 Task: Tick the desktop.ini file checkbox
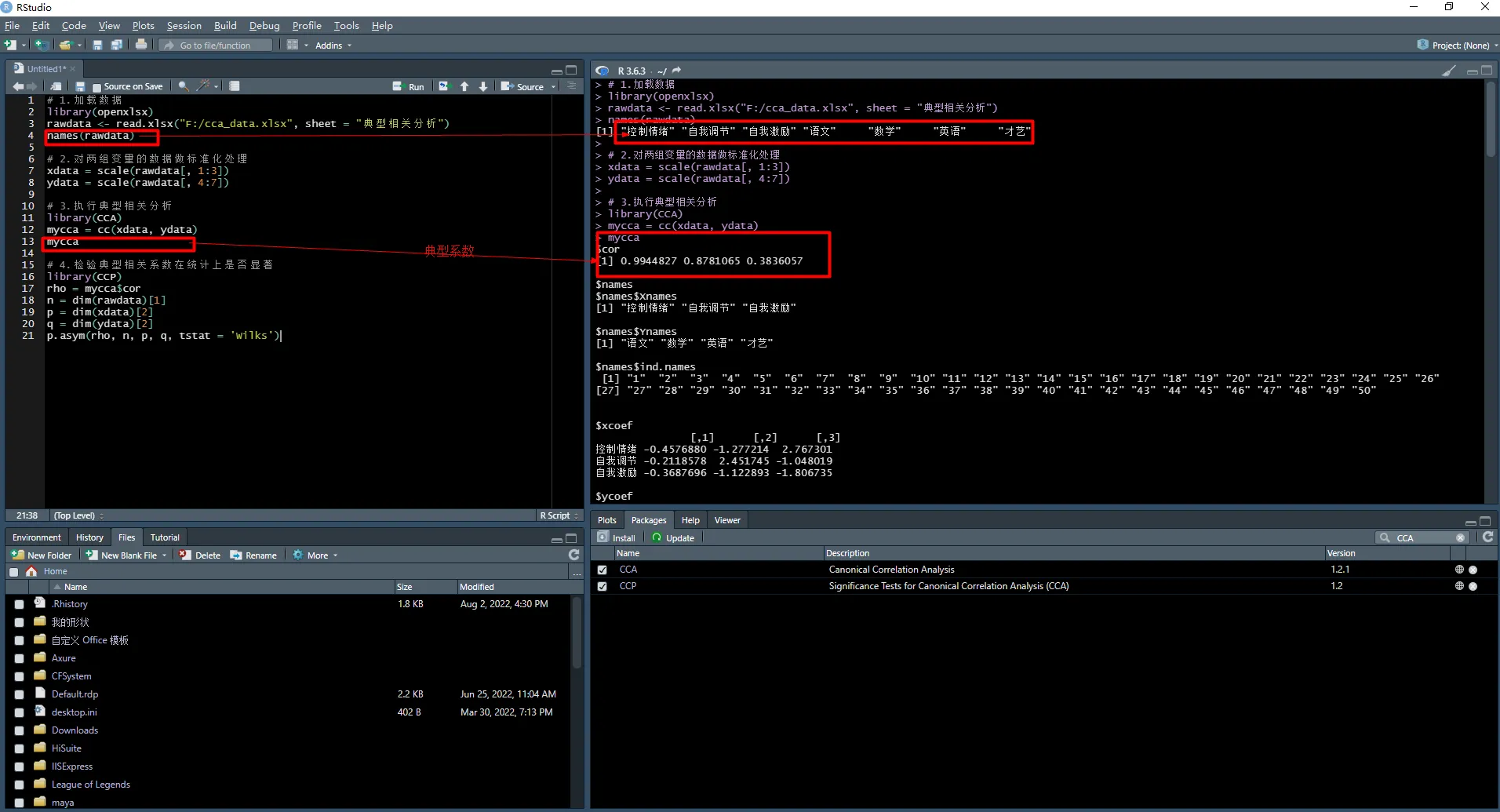tap(19, 713)
